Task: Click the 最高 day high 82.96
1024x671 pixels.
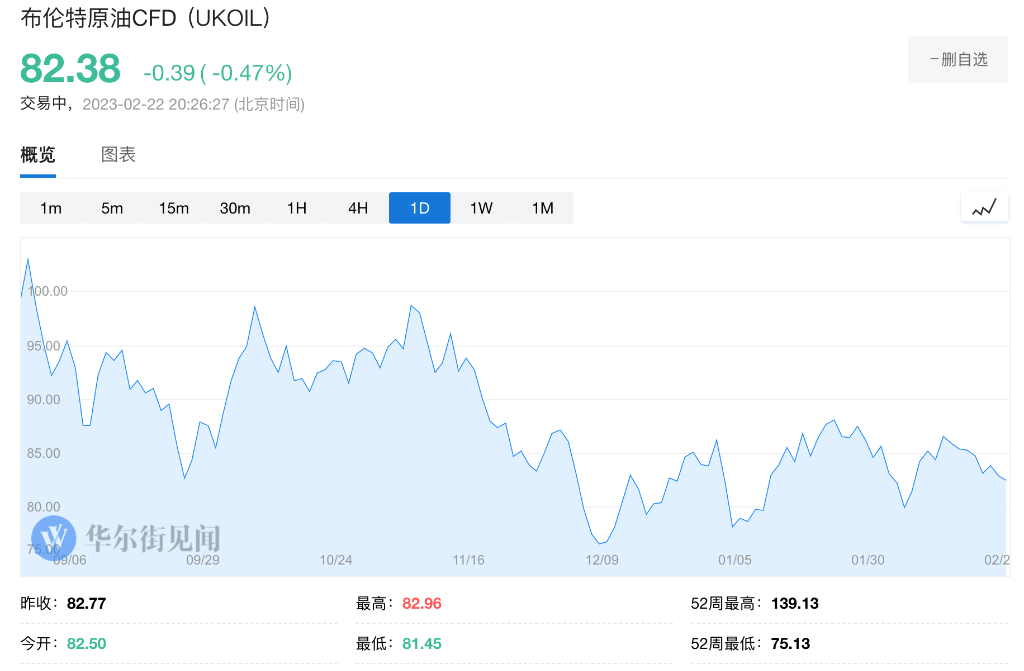Action: (420, 603)
